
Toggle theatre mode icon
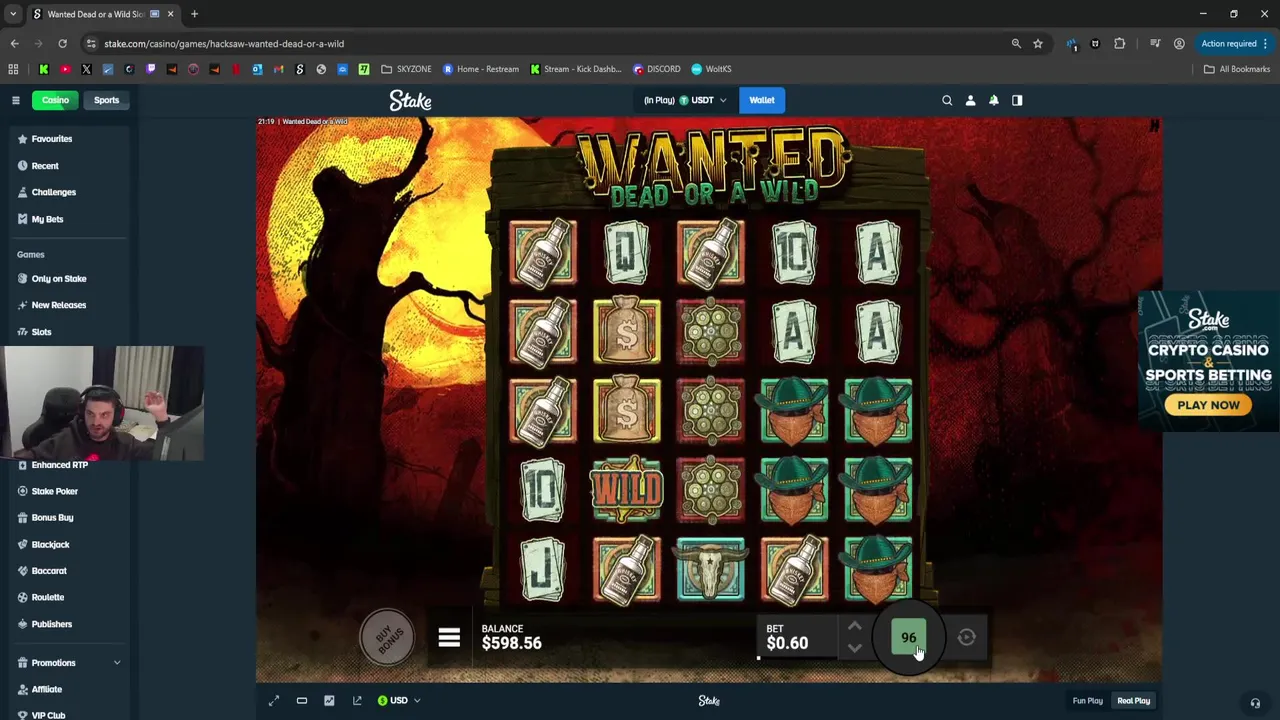point(301,701)
